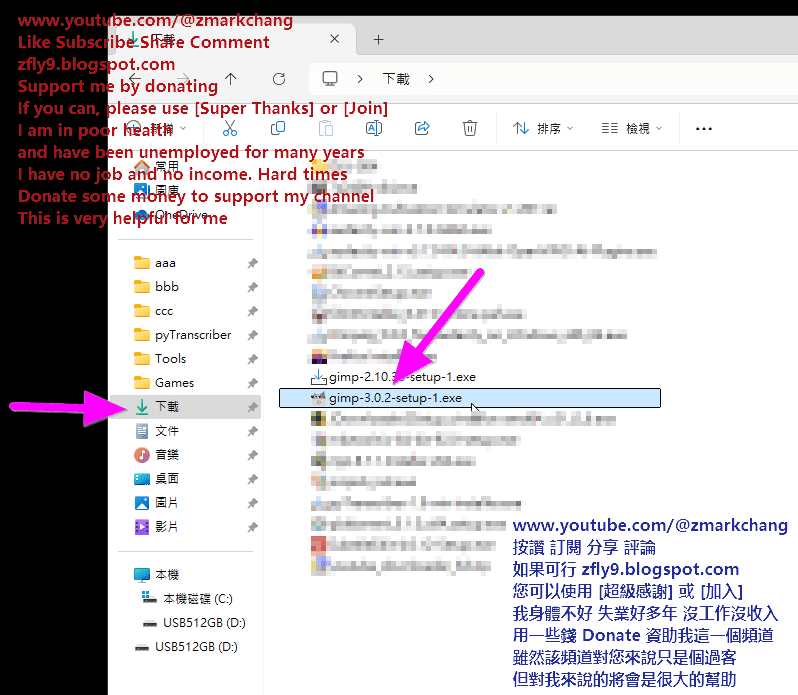Select 下載 Downloads in sidebar
This screenshot has height=695, width=798.
[x=186, y=407]
